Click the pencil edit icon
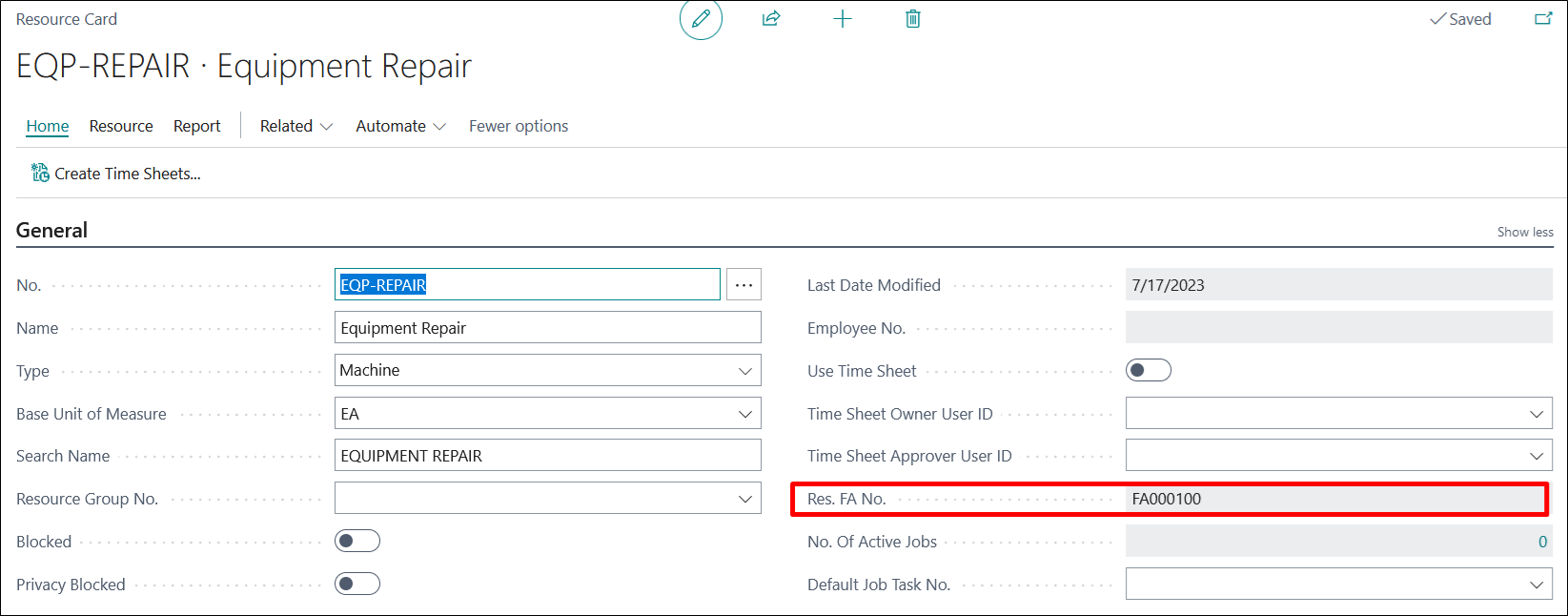The image size is (1568, 616). click(701, 19)
